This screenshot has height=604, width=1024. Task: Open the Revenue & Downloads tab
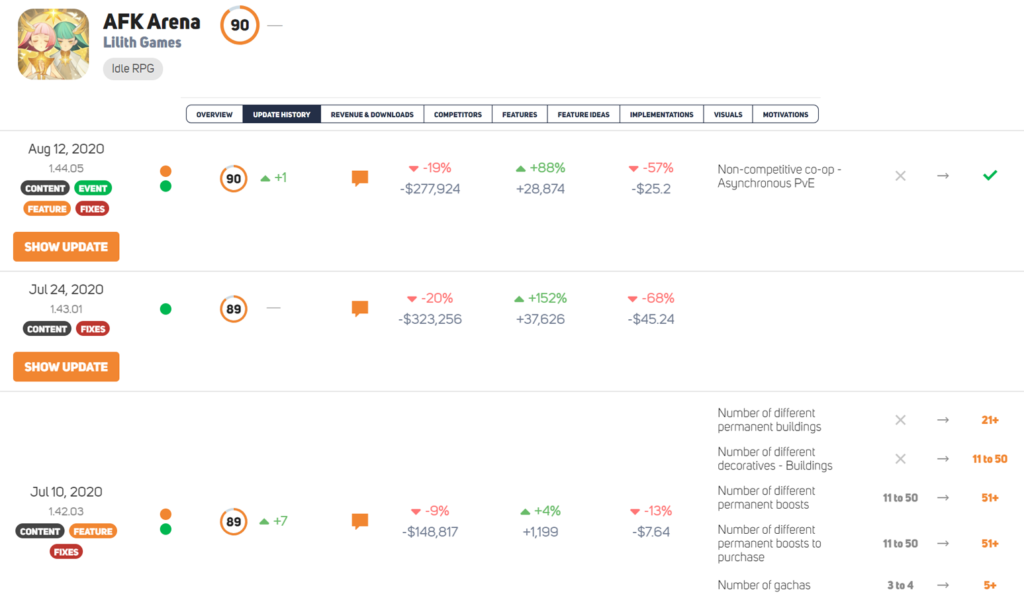coord(372,115)
